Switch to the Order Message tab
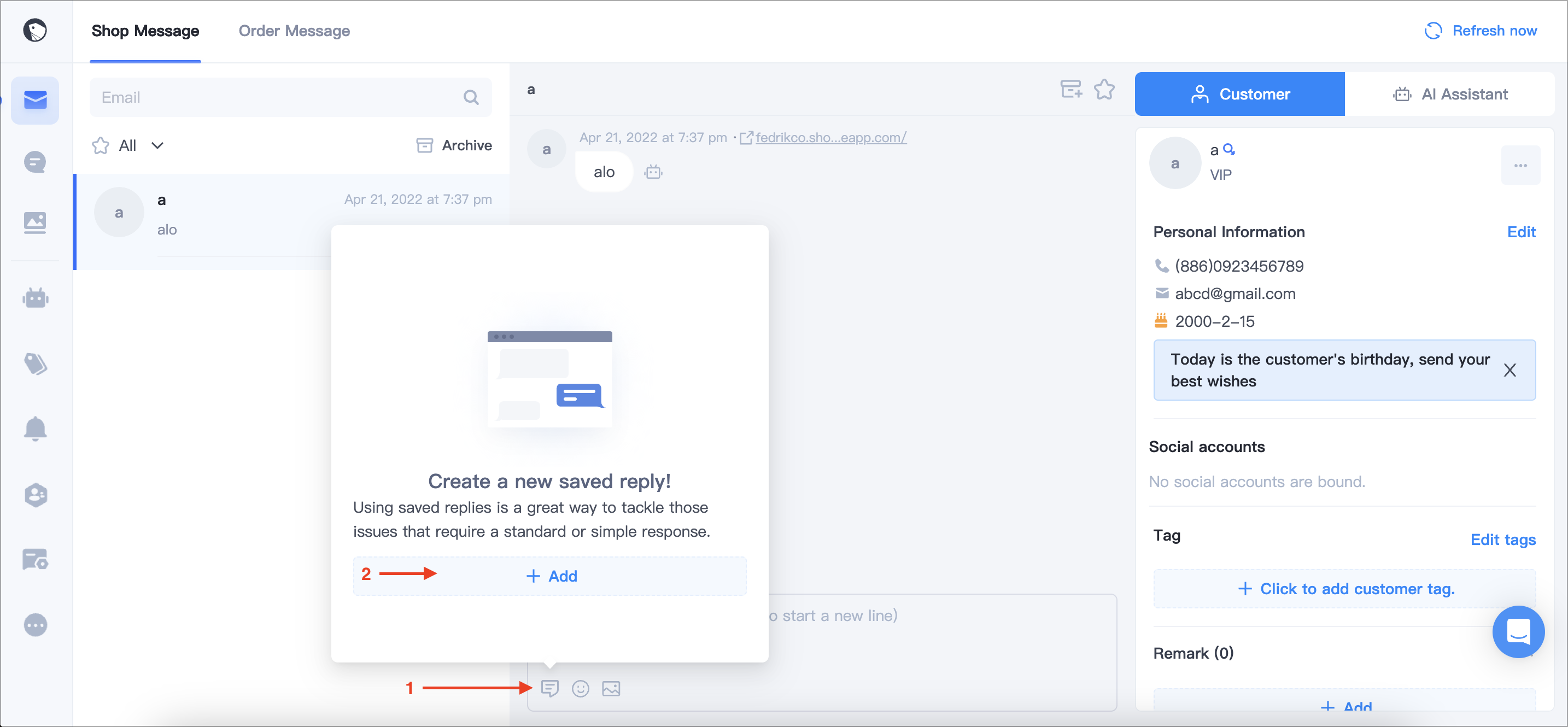Viewport: 1568px width, 727px height. (294, 31)
